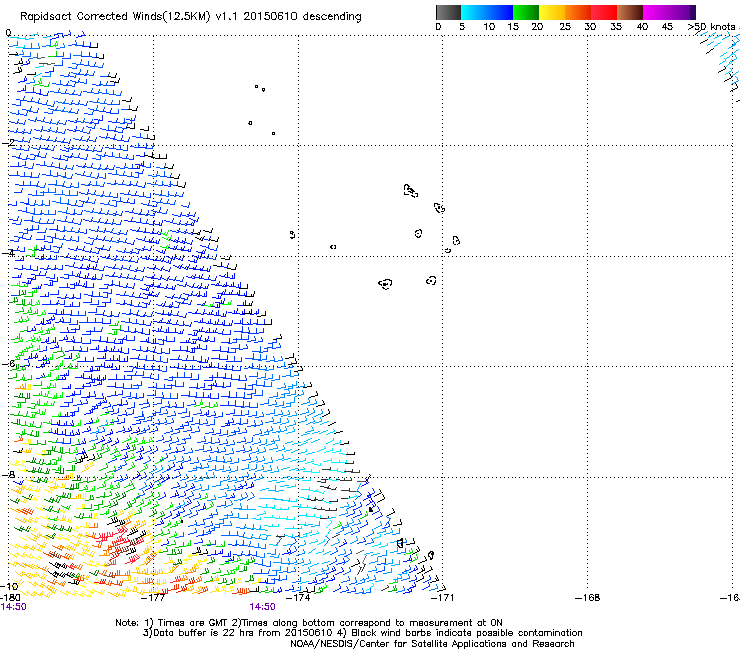
Task: Click '20150610 descending' in the title
Action: pos(303,17)
